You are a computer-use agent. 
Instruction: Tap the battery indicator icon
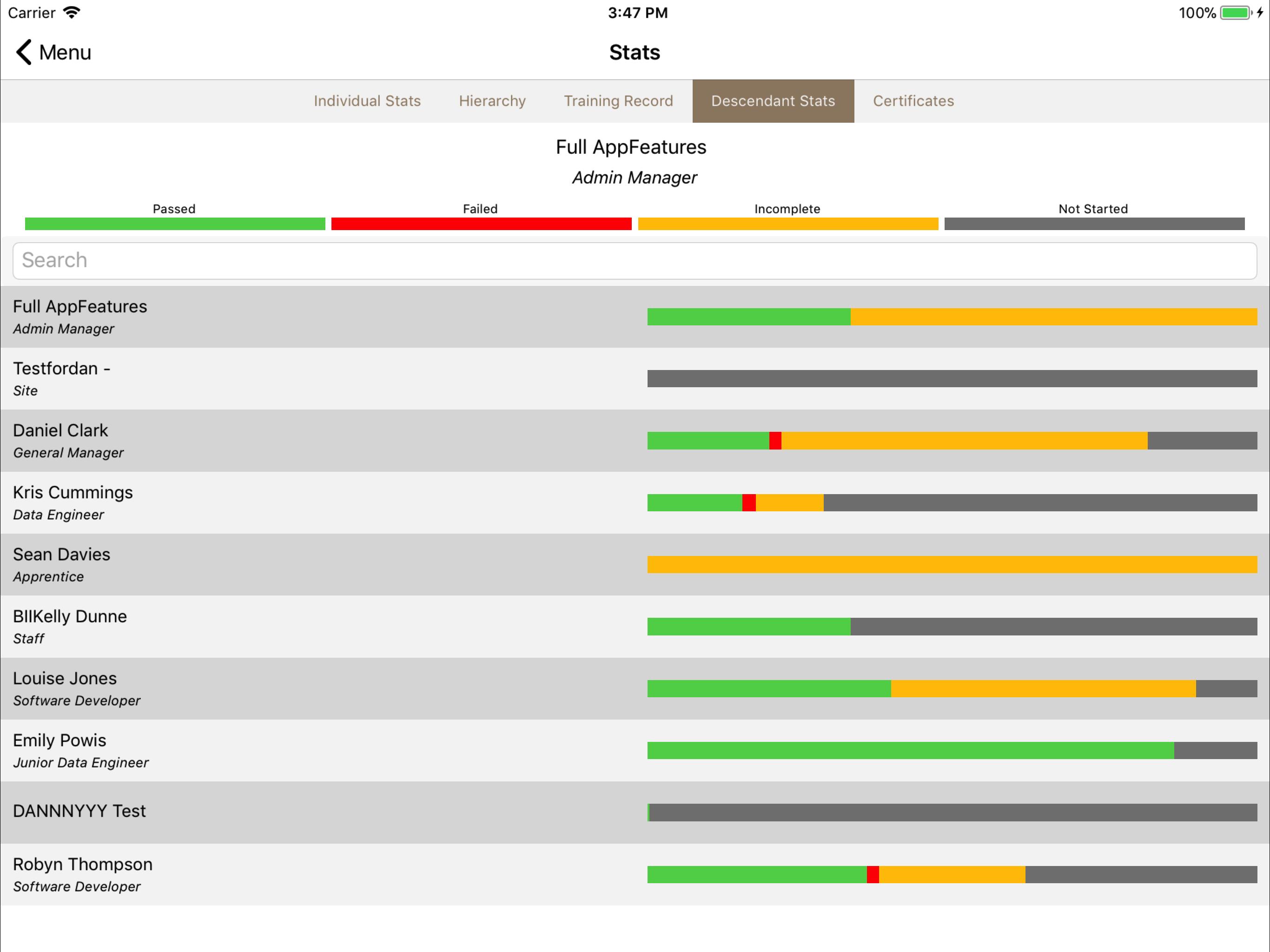click(1236, 13)
